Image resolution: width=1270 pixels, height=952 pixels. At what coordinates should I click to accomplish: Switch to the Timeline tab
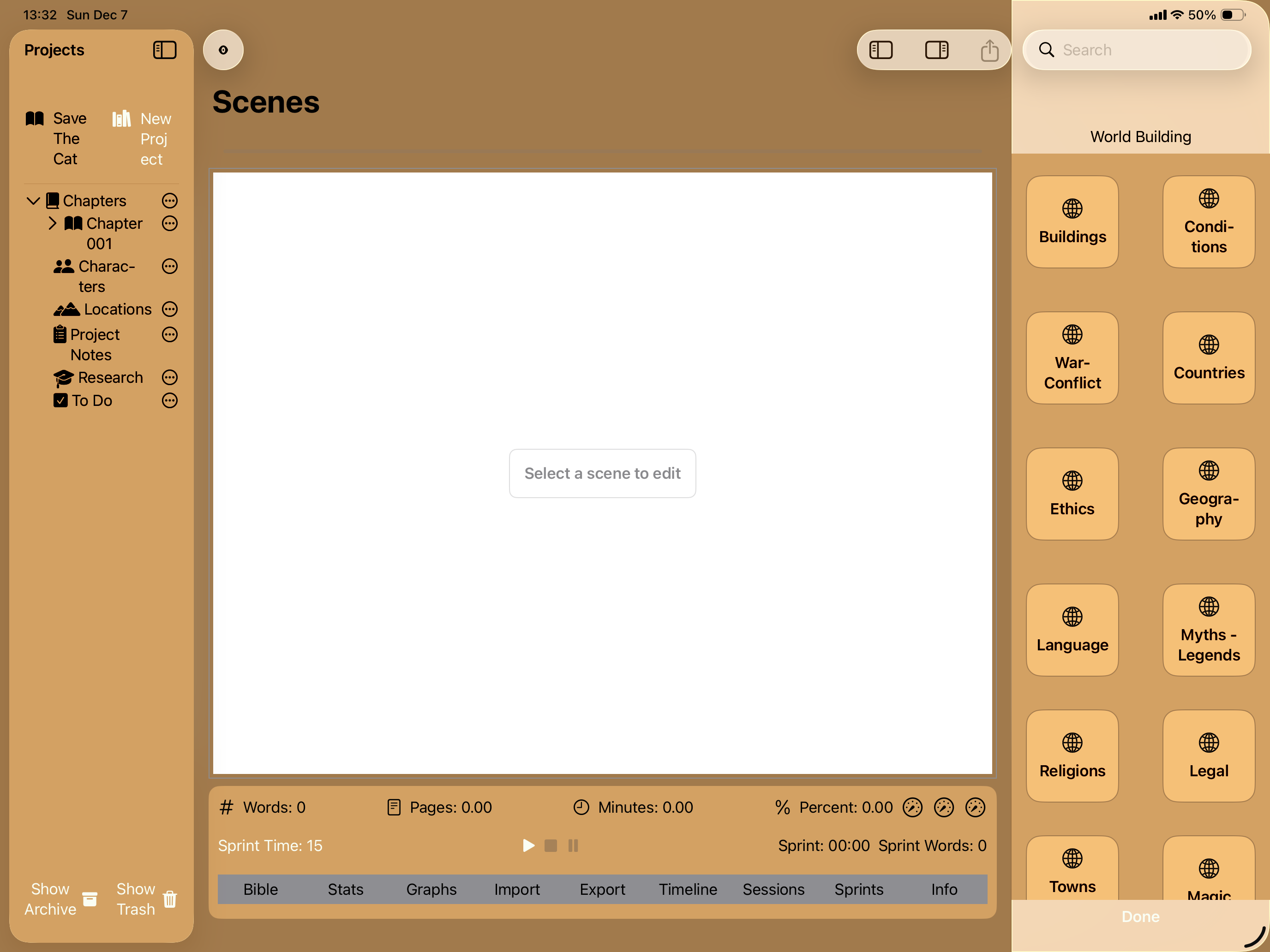pos(687,889)
